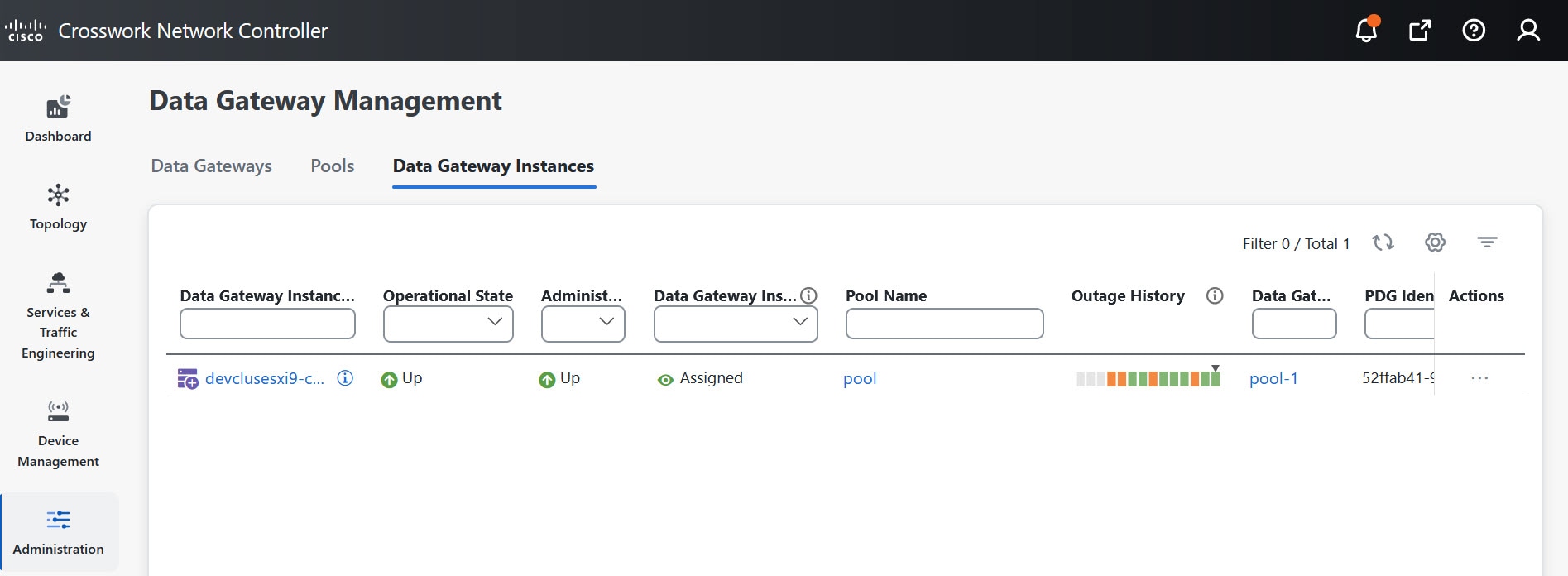1568x576 pixels.
Task: Click the Assigned eye status icon
Action: click(x=665, y=380)
